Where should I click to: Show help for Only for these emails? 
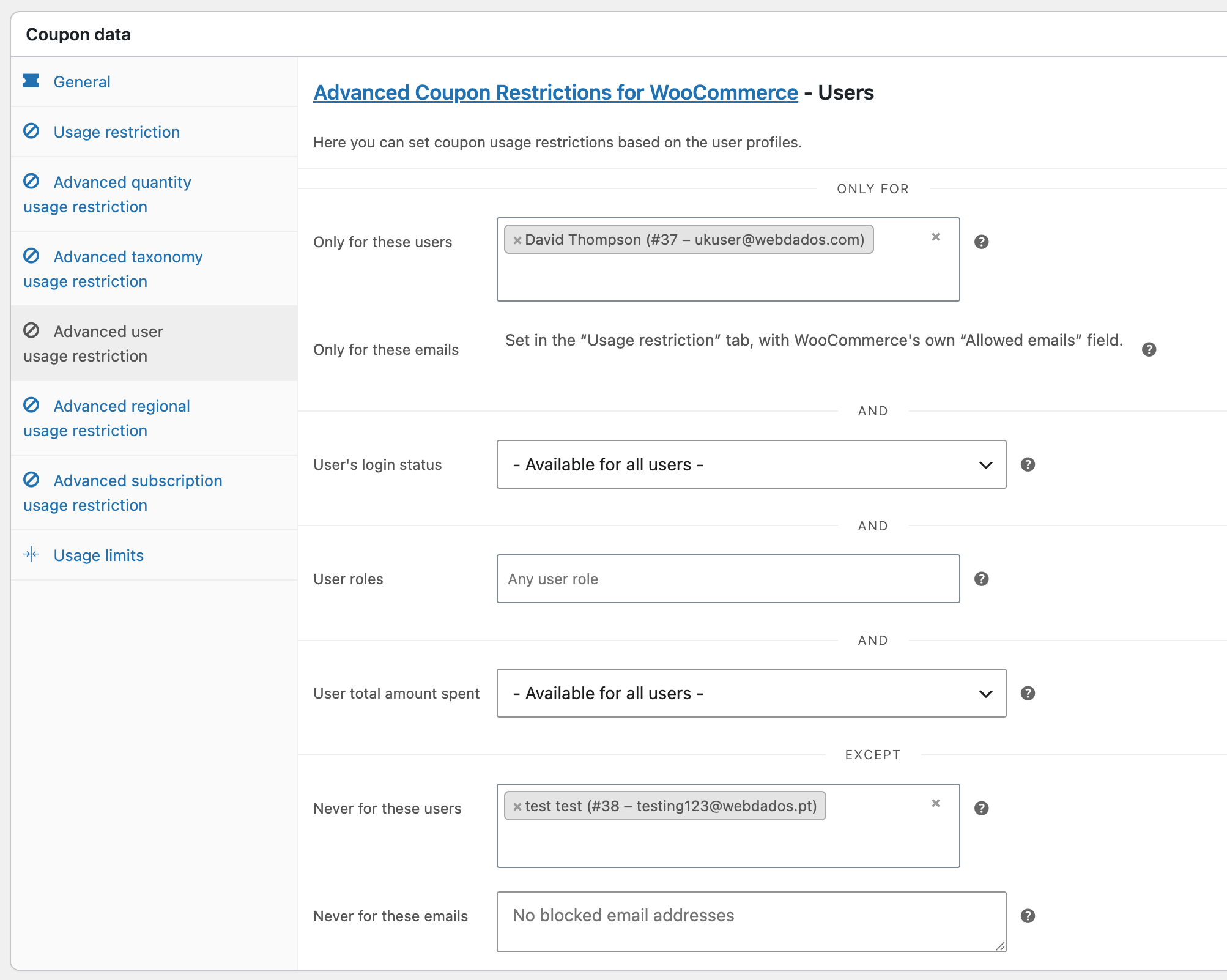click(x=1149, y=349)
